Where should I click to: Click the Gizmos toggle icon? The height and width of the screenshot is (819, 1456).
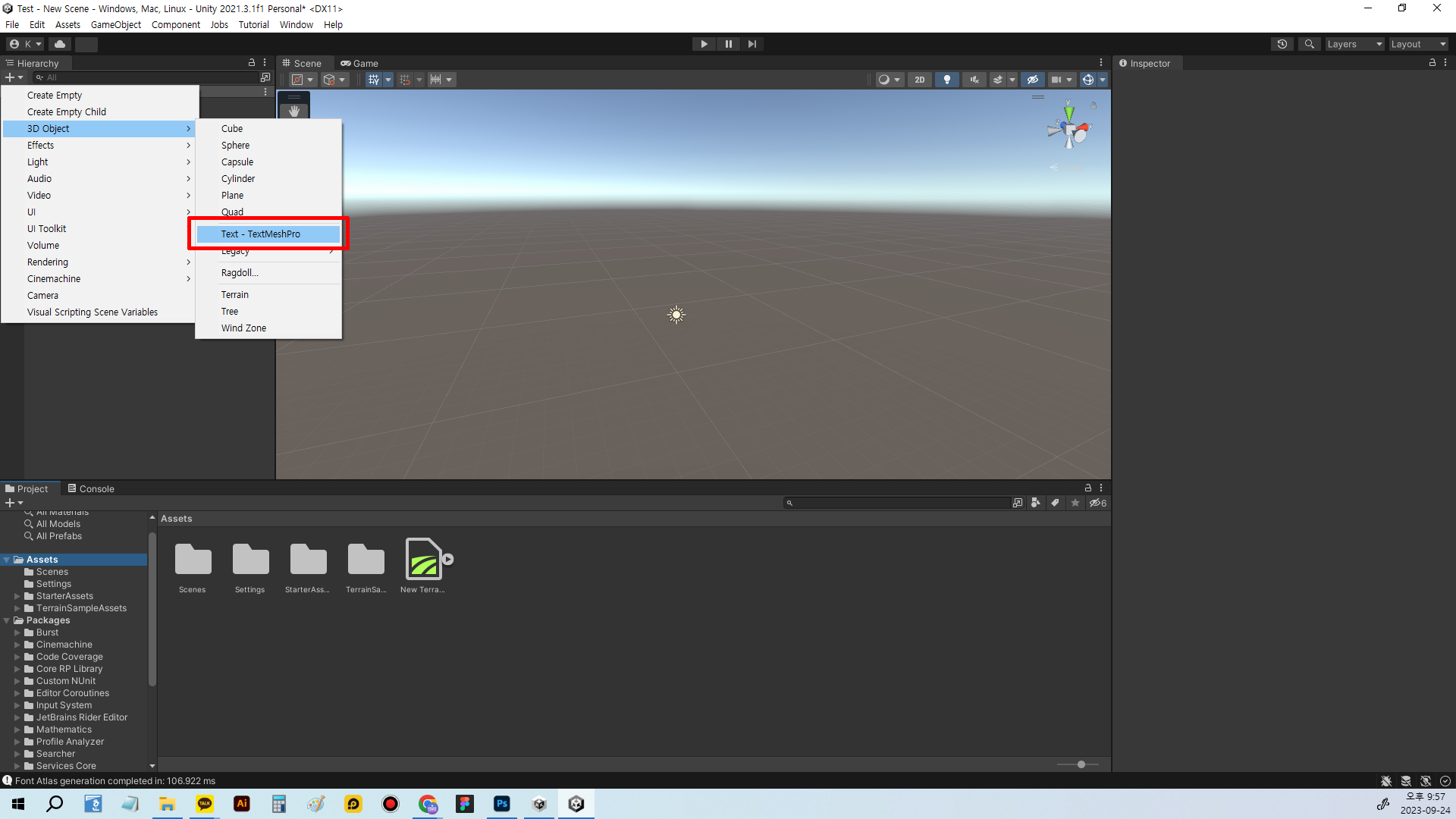pos(1088,80)
